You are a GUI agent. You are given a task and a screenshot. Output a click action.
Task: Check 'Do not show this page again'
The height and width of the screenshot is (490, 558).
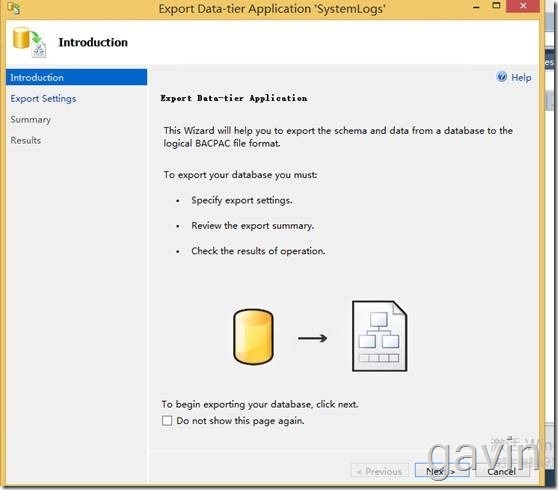tap(167, 421)
